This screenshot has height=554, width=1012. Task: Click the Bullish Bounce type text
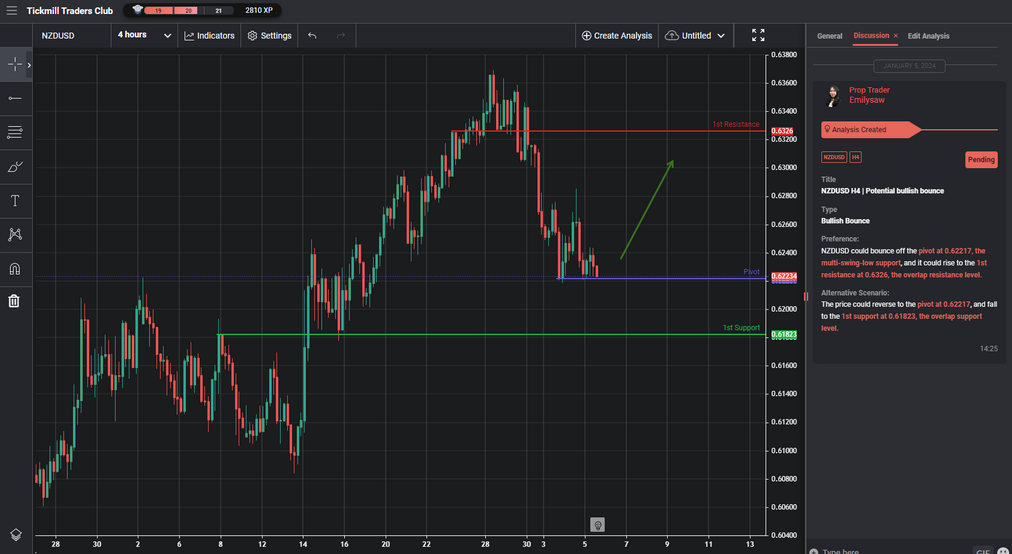point(845,221)
